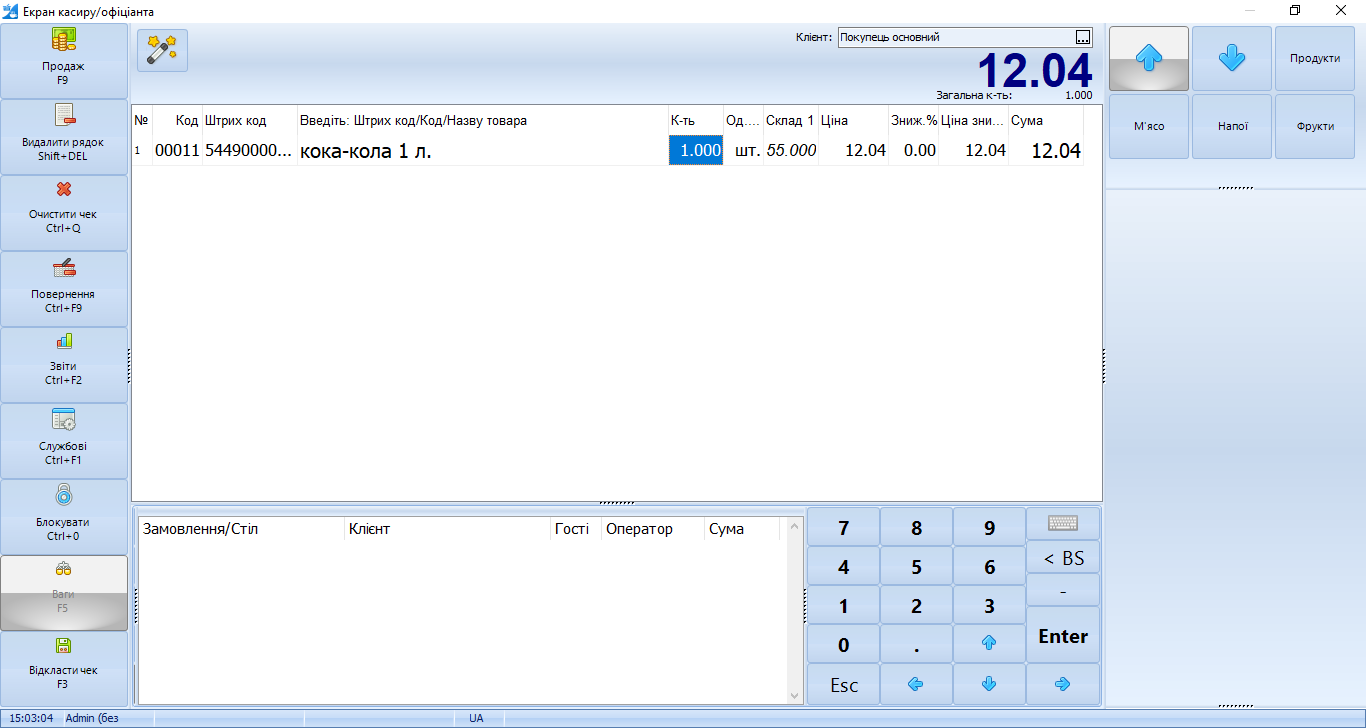
Task: Click numpad digit 9
Action: tap(990, 528)
